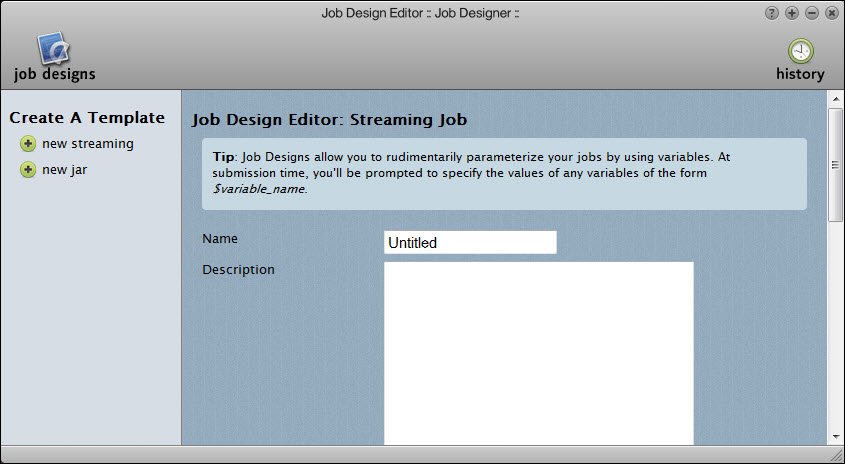Click the history clock icon
This screenshot has width=845, height=464.
pyautogui.click(x=800, y=51)
